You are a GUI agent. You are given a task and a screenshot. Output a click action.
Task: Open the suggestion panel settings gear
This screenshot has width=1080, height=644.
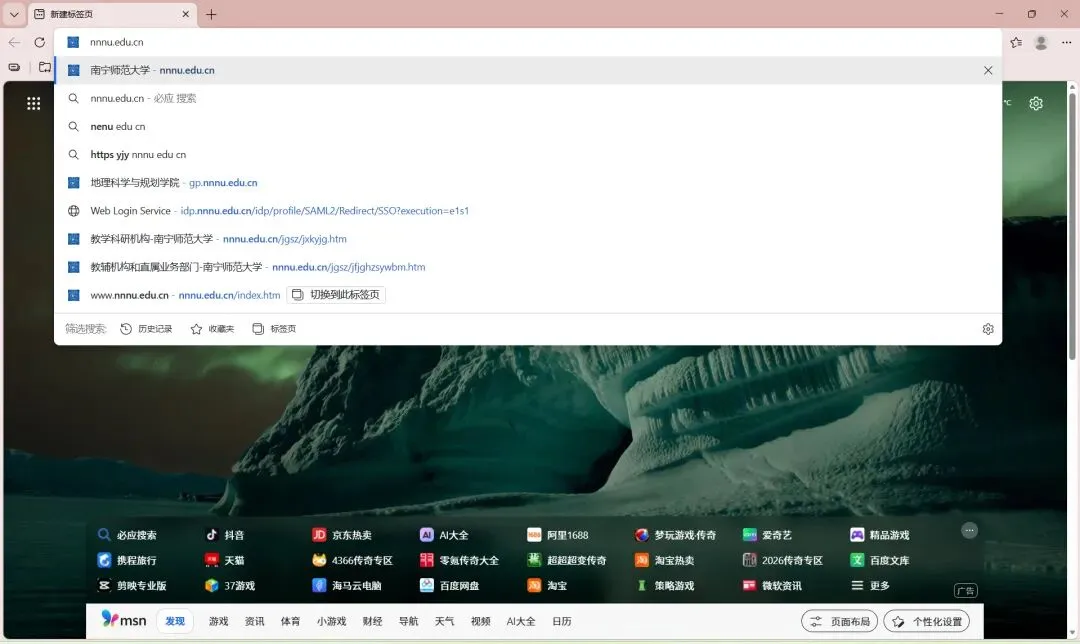(x=988, y=329)
